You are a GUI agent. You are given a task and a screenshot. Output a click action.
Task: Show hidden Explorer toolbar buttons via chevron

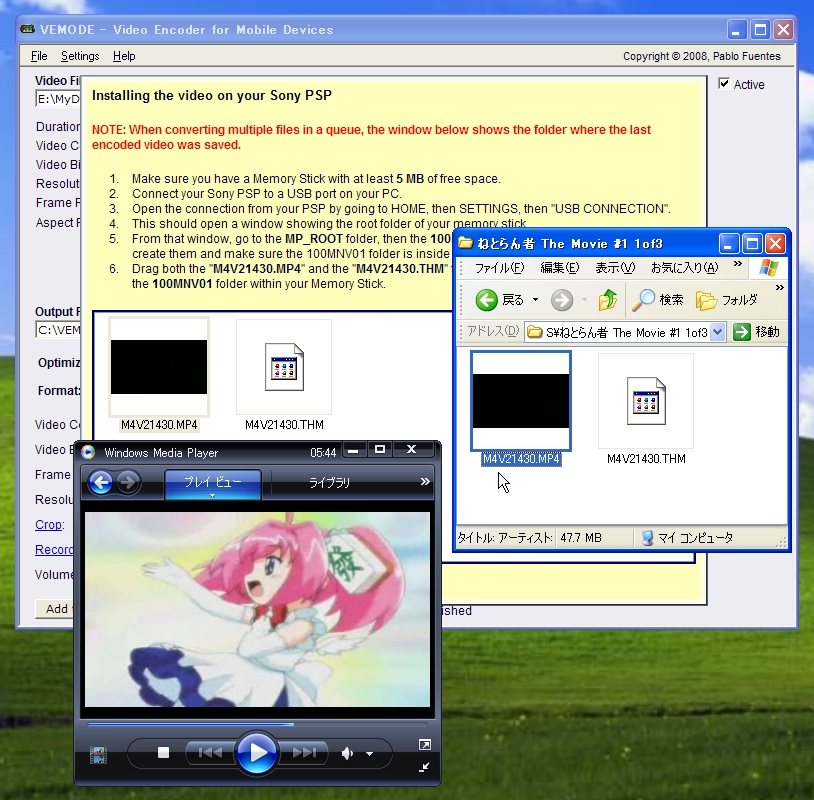(779, 288)
